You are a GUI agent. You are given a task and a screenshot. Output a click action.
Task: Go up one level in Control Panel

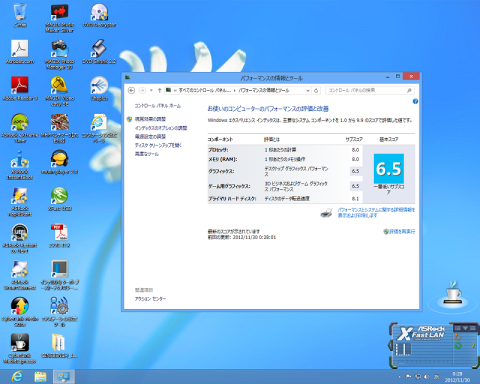[160, 90]
